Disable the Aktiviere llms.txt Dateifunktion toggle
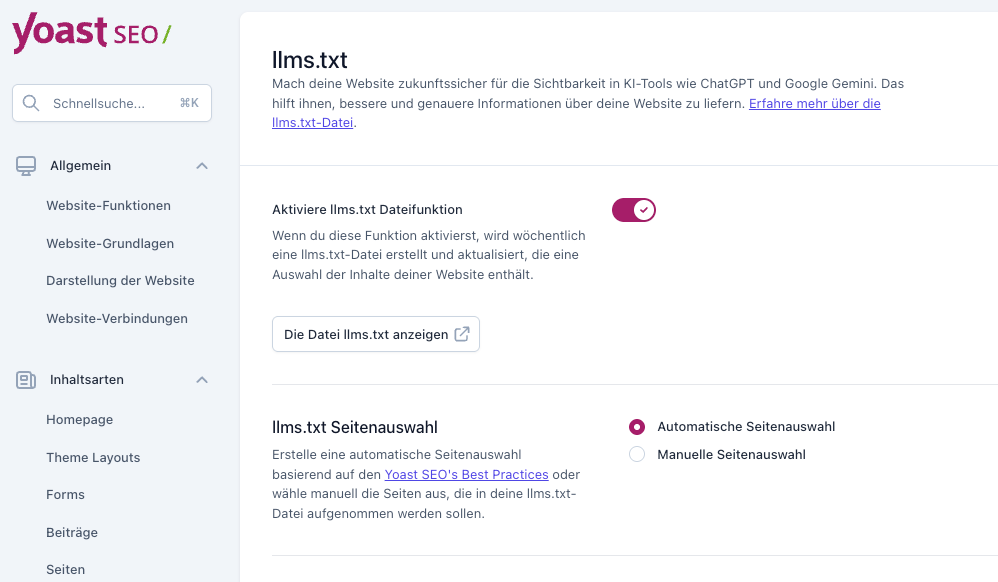Screen dimensions: 998x582 [x=634, y=210]
